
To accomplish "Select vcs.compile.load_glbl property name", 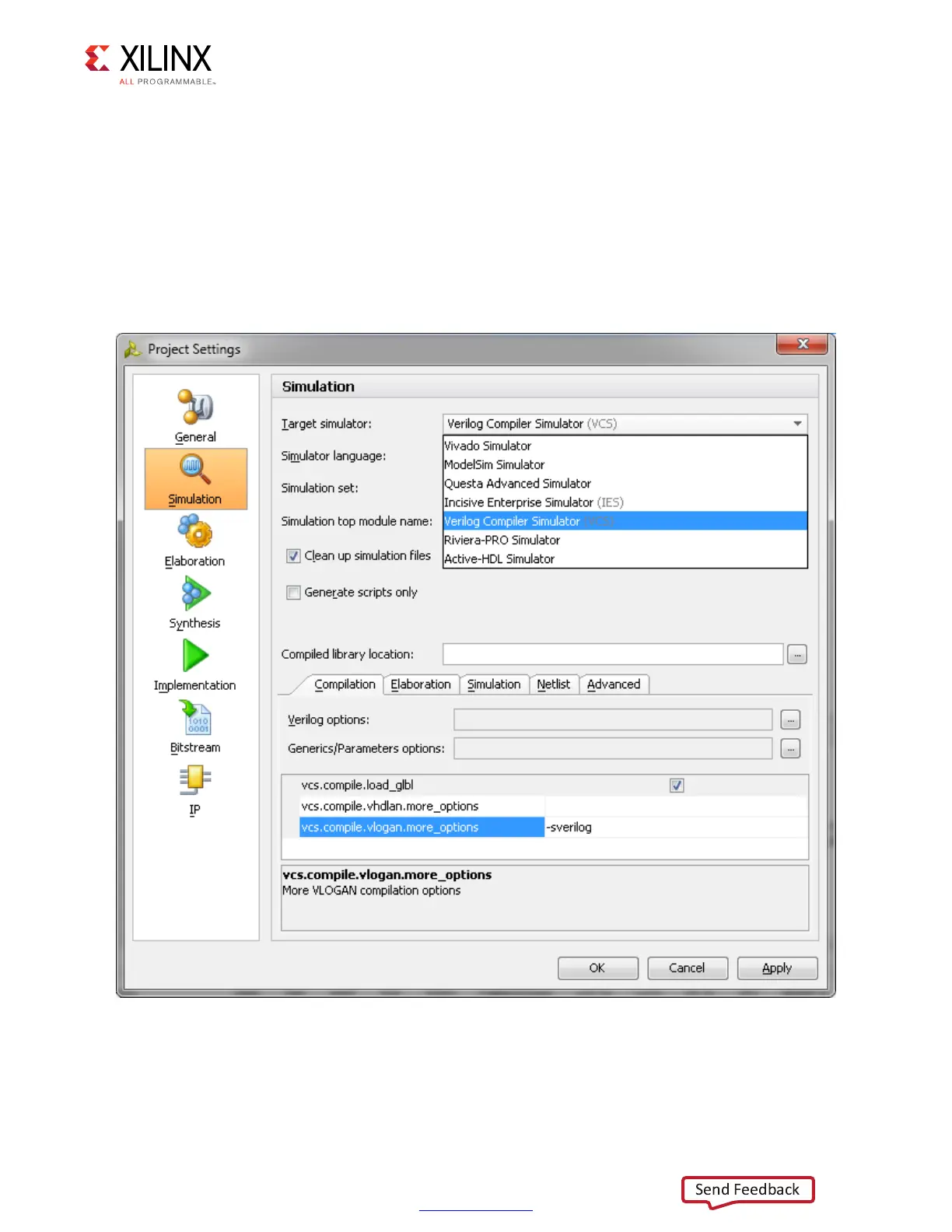I will (357, 786).
